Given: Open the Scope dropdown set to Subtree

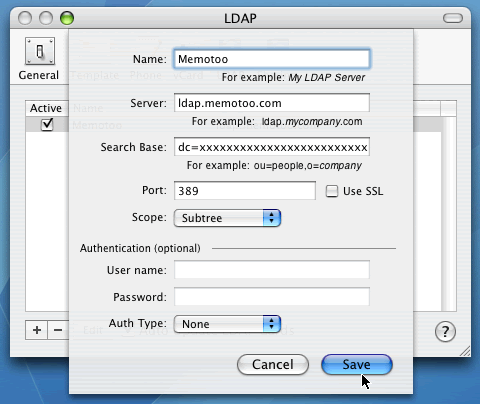Looking at the screenshot, I should click(227, 218).
